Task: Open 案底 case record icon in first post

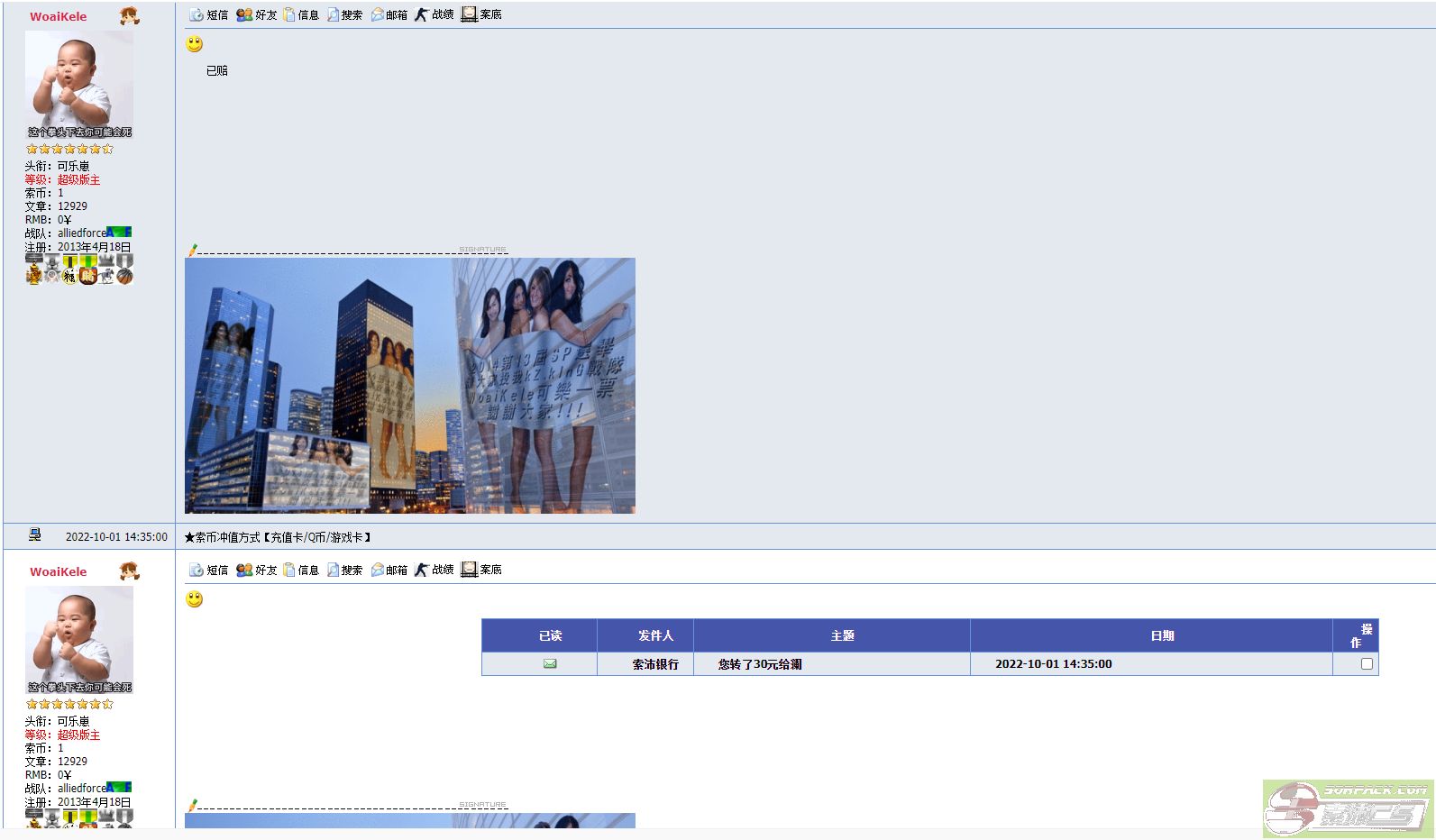Action: click(x=481, y=15)
